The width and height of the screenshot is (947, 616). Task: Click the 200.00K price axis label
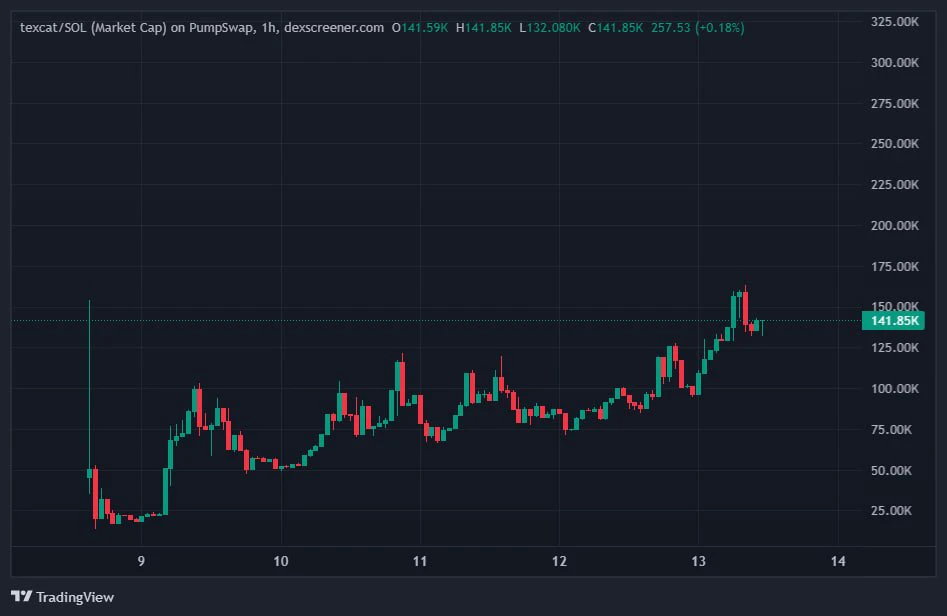pyautogui.click(x=894, y=226)
